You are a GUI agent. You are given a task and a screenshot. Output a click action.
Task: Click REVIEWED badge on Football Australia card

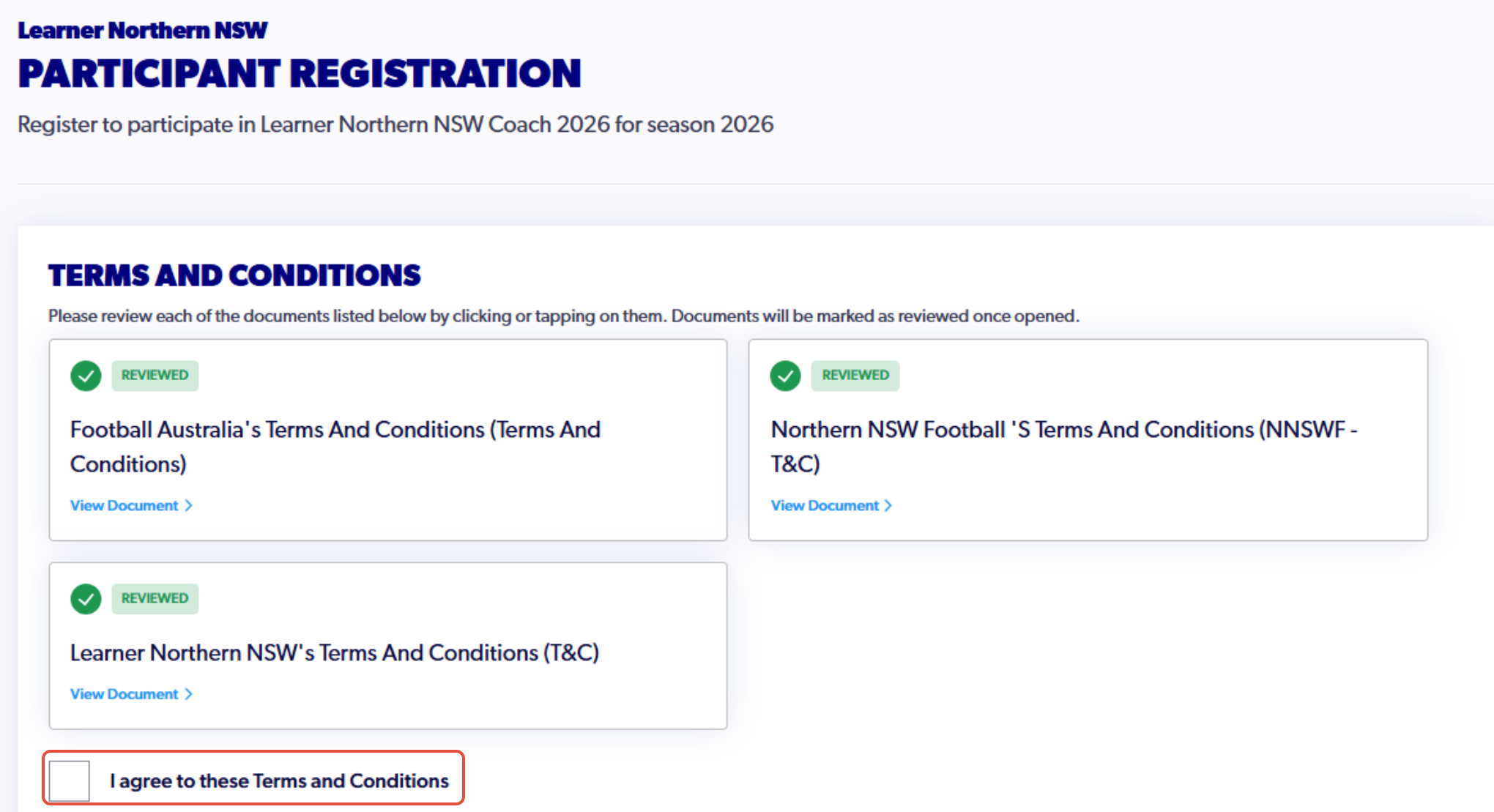155,376
